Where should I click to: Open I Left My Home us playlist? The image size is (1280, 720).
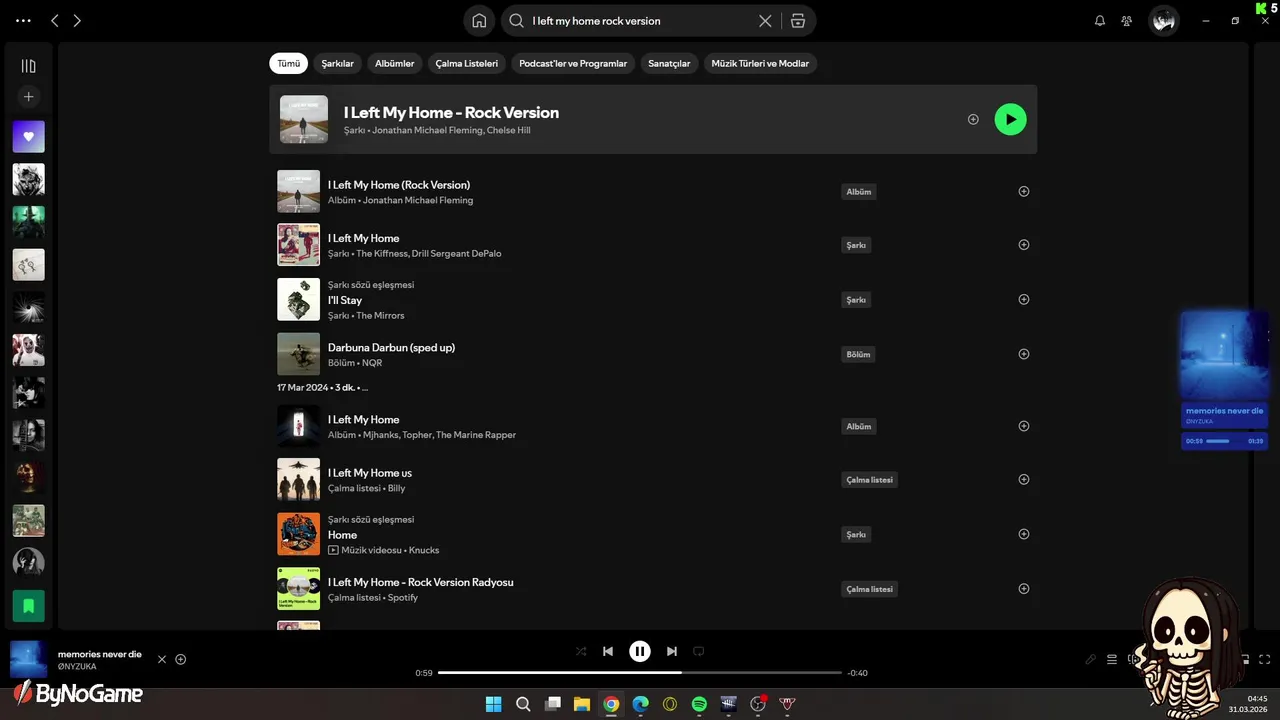(370, 473)
